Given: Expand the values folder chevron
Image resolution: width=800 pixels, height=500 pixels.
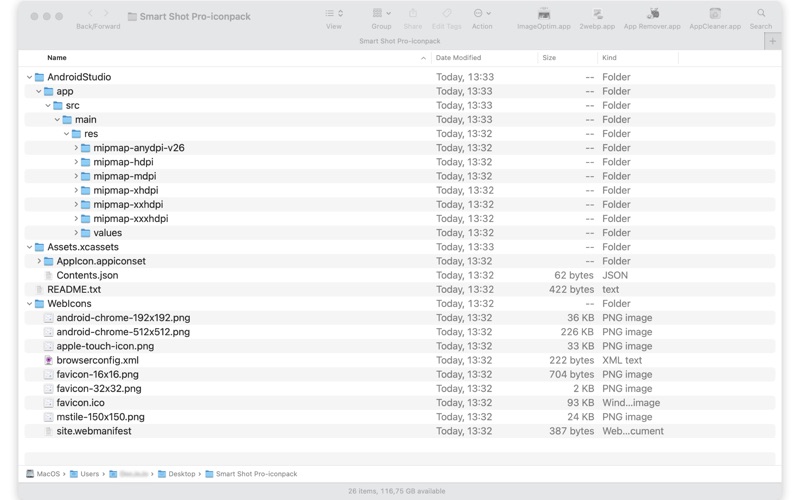Looking at the screenshot, I should (76, 233).
